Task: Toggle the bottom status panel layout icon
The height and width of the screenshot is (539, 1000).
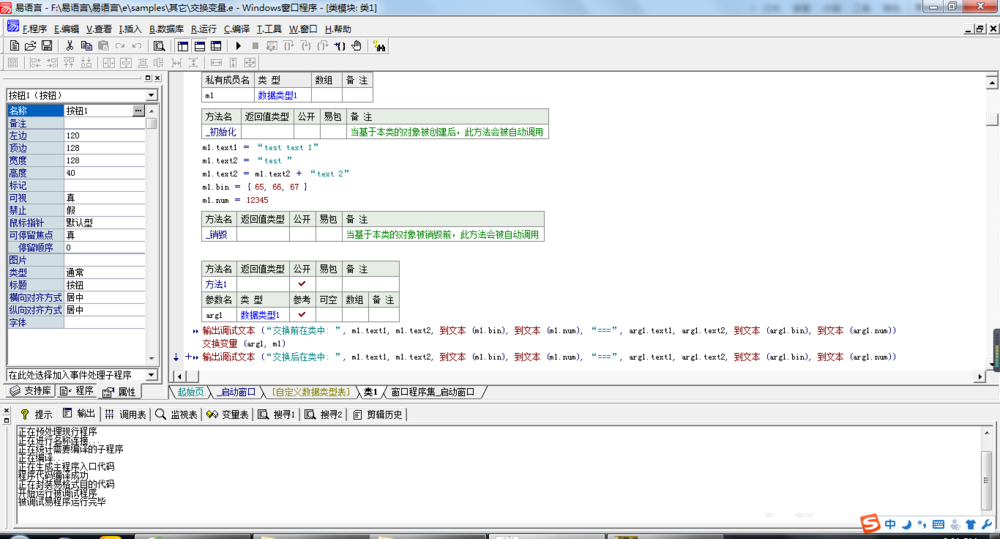Action: click(x=200, y=46)
